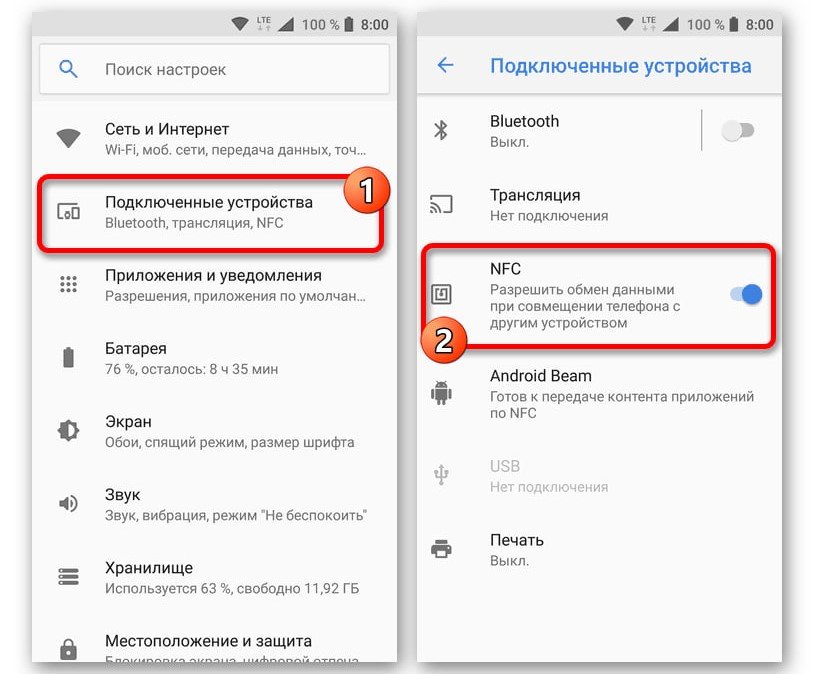Tap the Печать printer icon
The height and width of the screenshot is (674, 814).
[x=441, y=549]
